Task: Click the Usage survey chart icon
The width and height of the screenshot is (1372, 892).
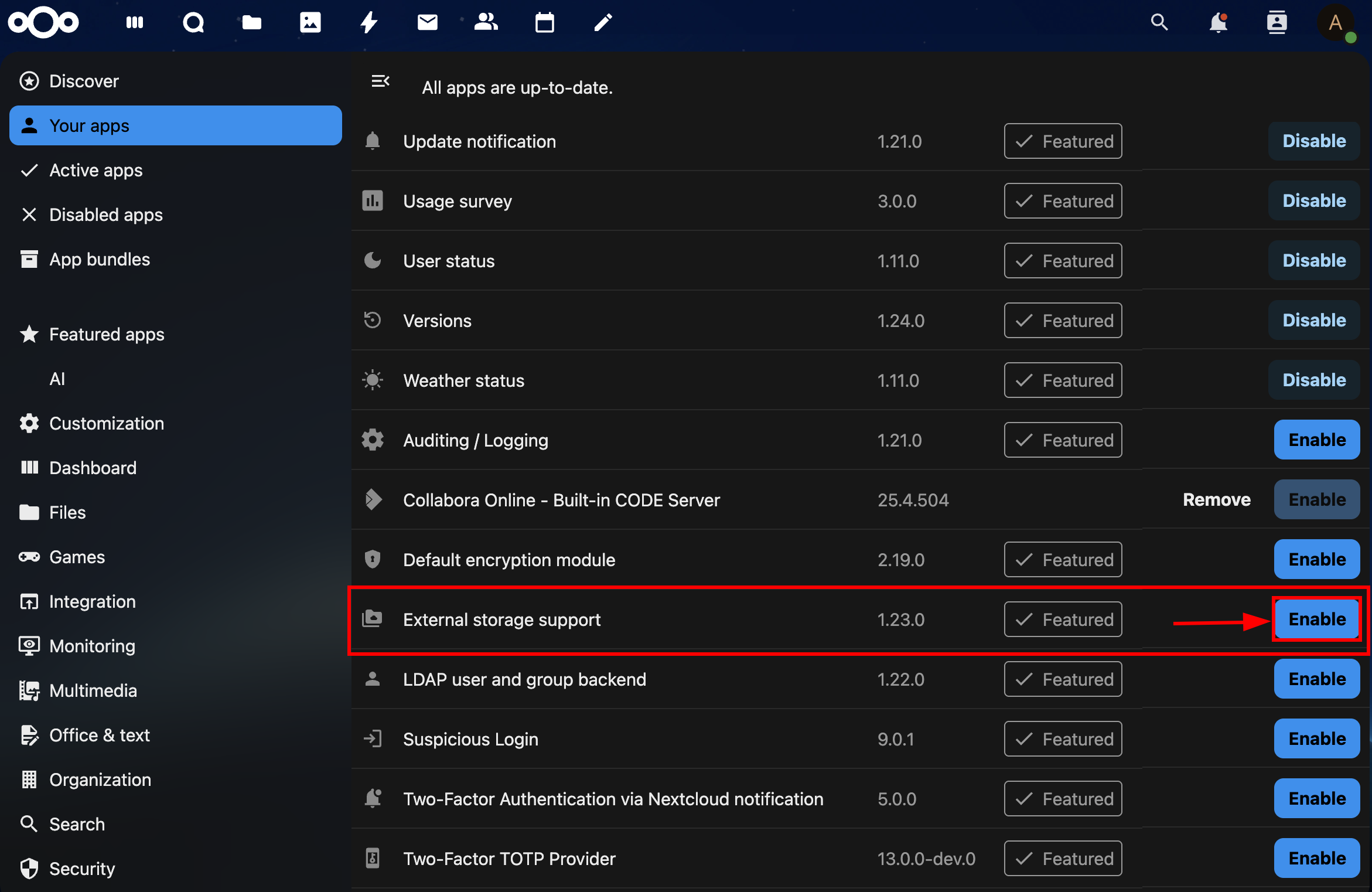Action: [373, 201]
